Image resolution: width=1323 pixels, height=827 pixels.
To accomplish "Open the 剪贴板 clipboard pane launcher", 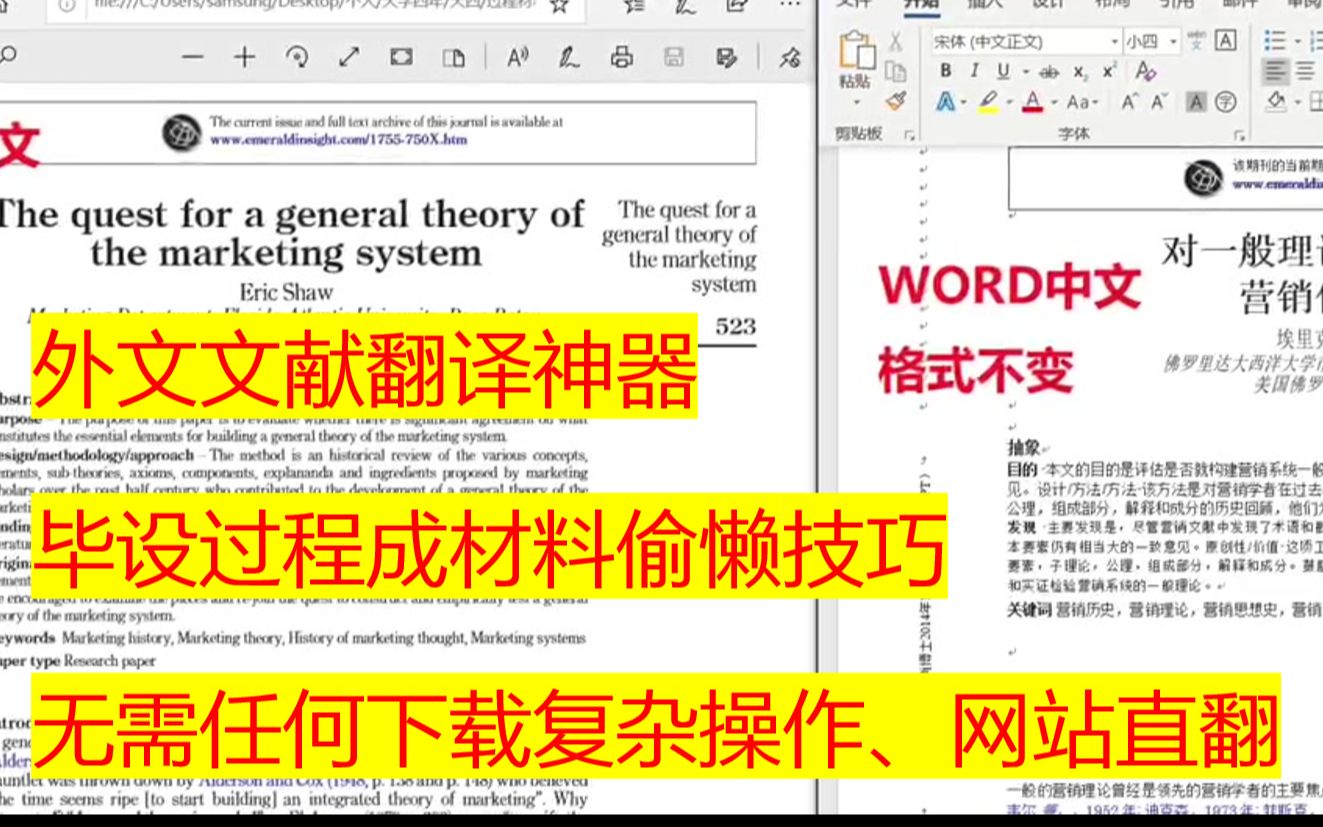I will click(x=909, y=135).
